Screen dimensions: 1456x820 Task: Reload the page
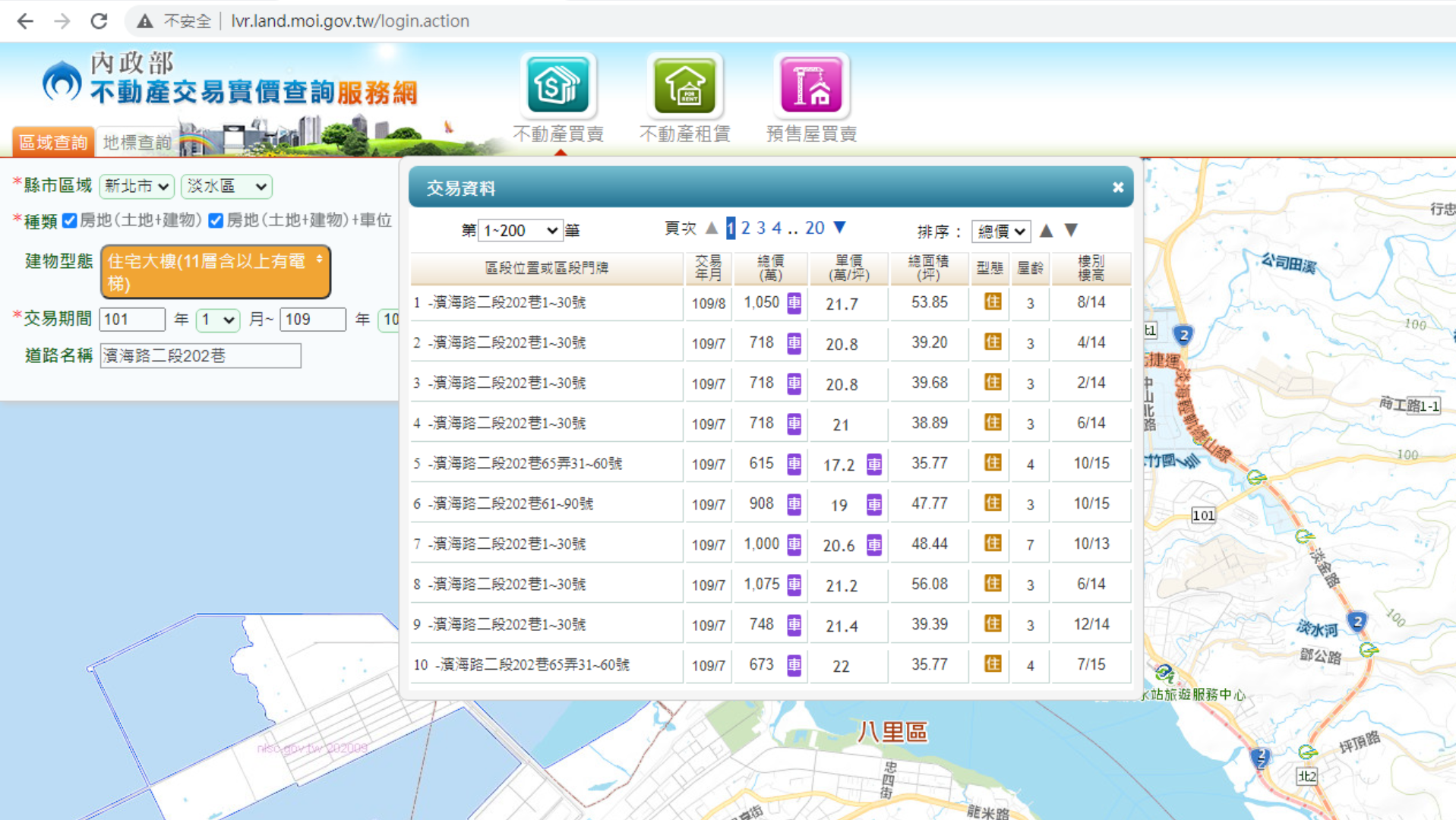[x=99, y=20]
